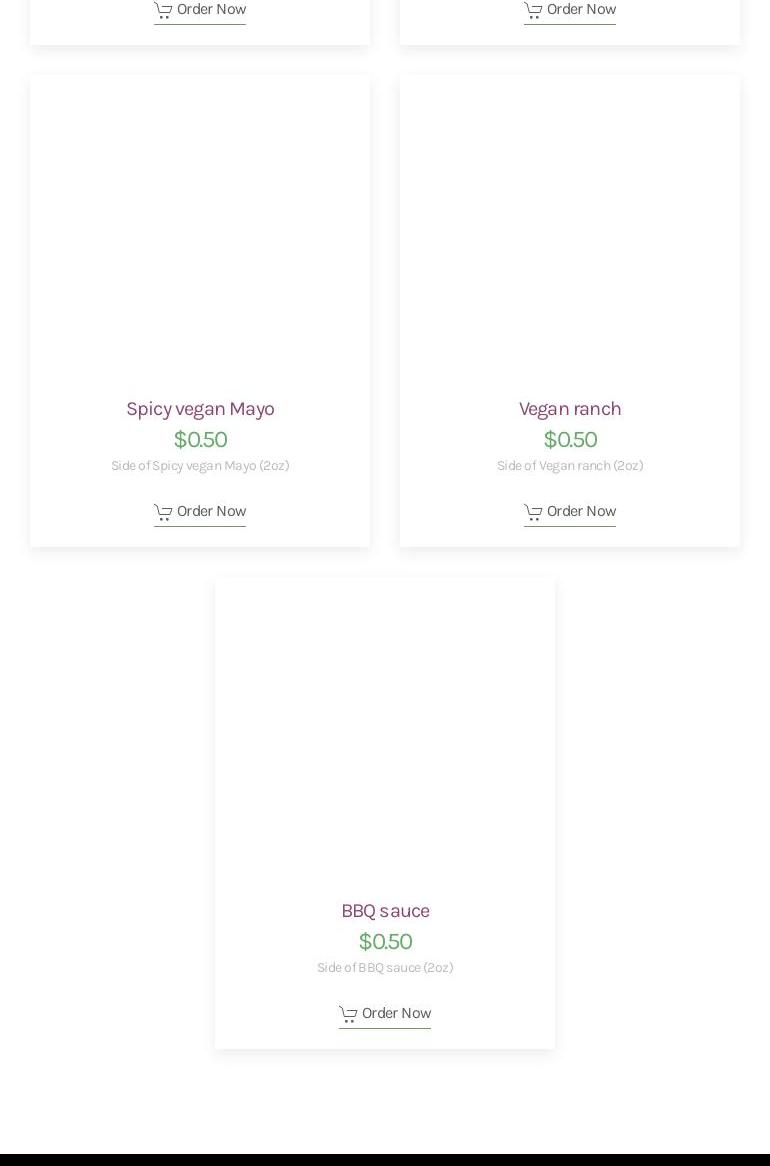
Task: Click the $0.50 price under BBQ sauce
Action: 385,941
